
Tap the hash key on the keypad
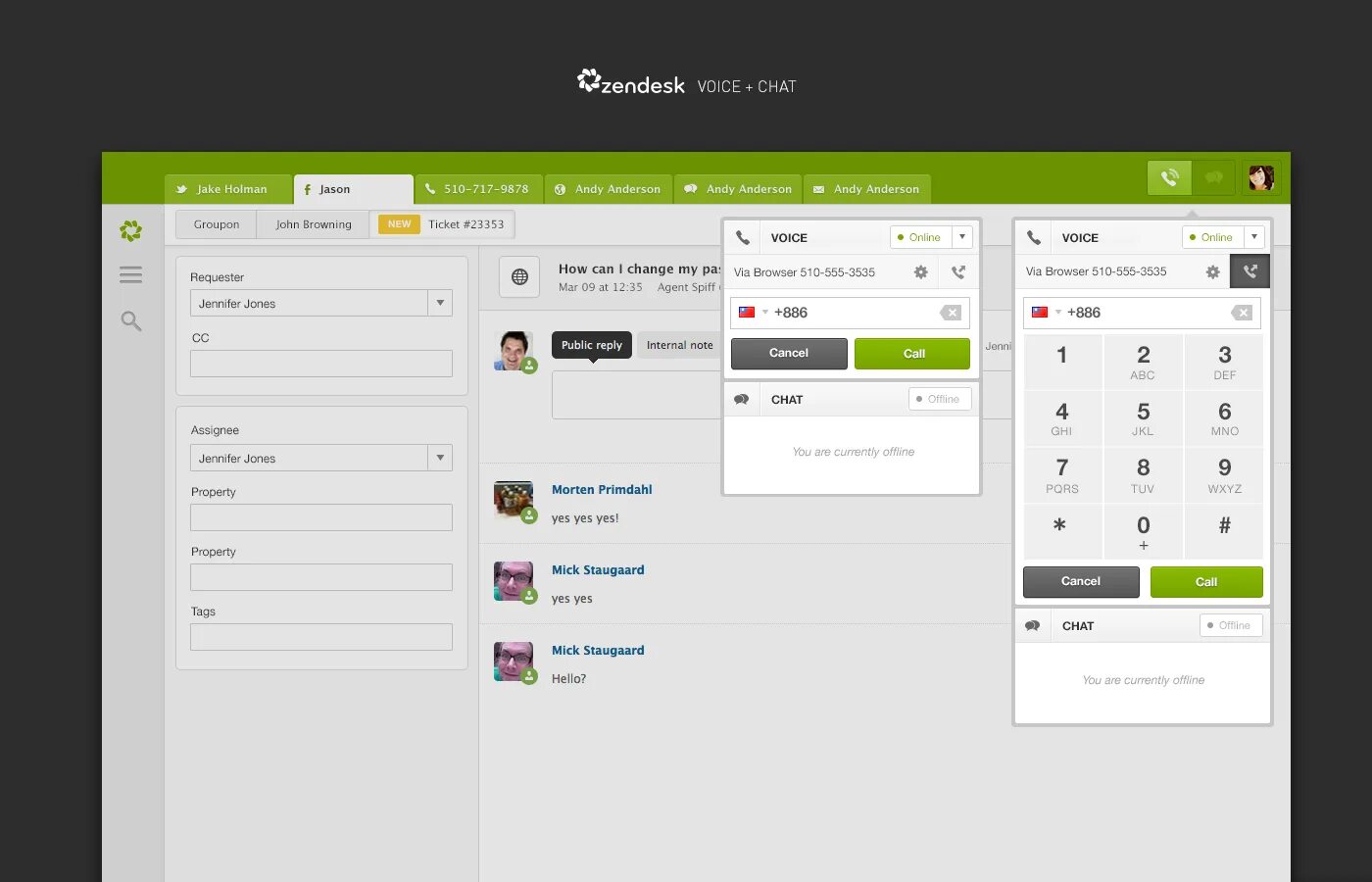click(1224, 532)
